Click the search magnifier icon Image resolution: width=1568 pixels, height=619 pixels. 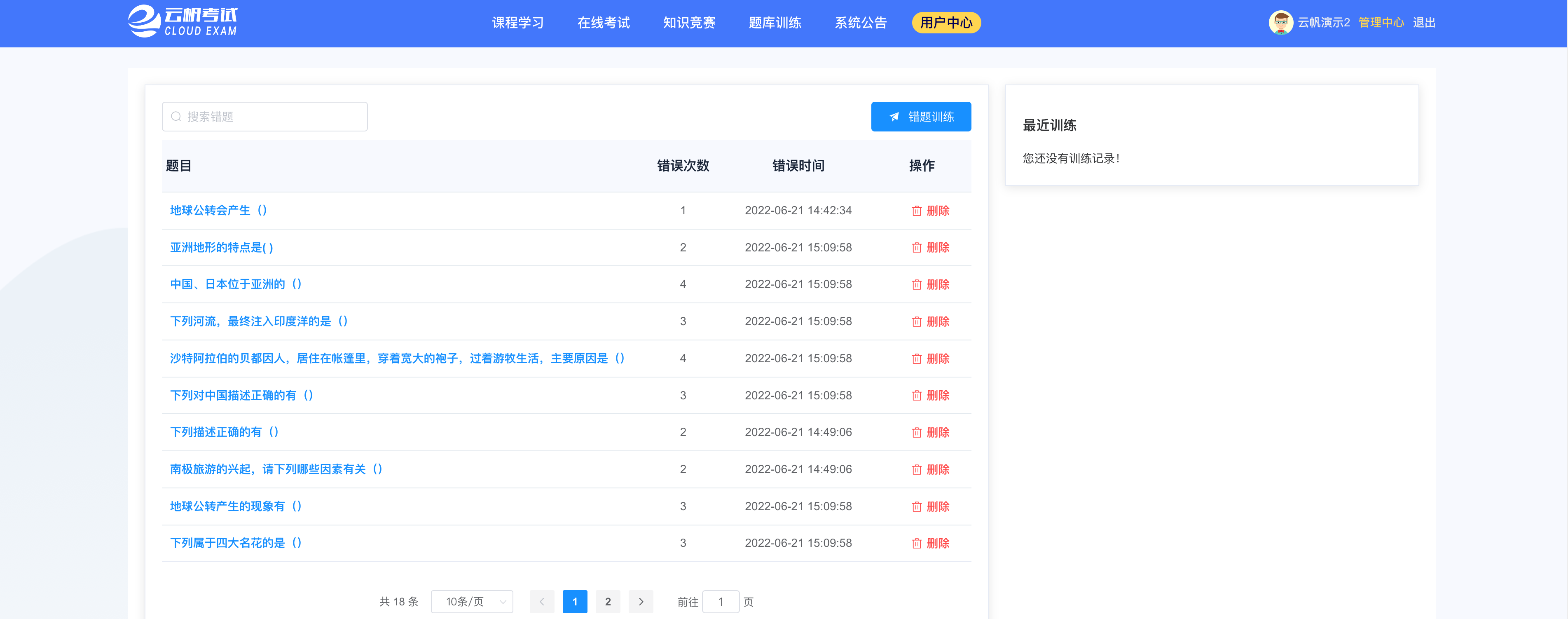pos(176,116)
